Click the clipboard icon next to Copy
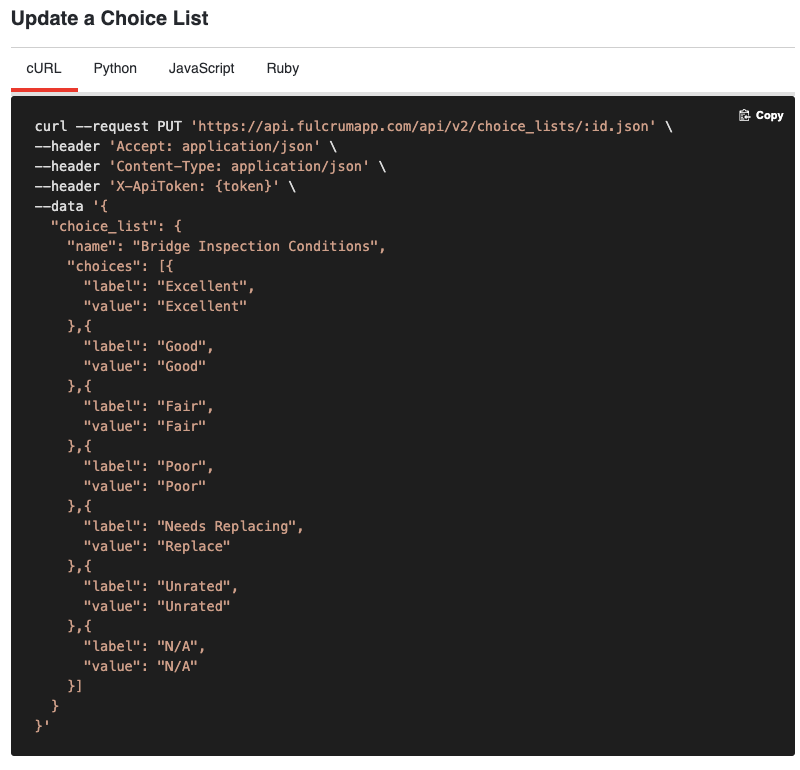Image resolution: width=800 pixels, height=770 pixels. (x=744, y=116)
